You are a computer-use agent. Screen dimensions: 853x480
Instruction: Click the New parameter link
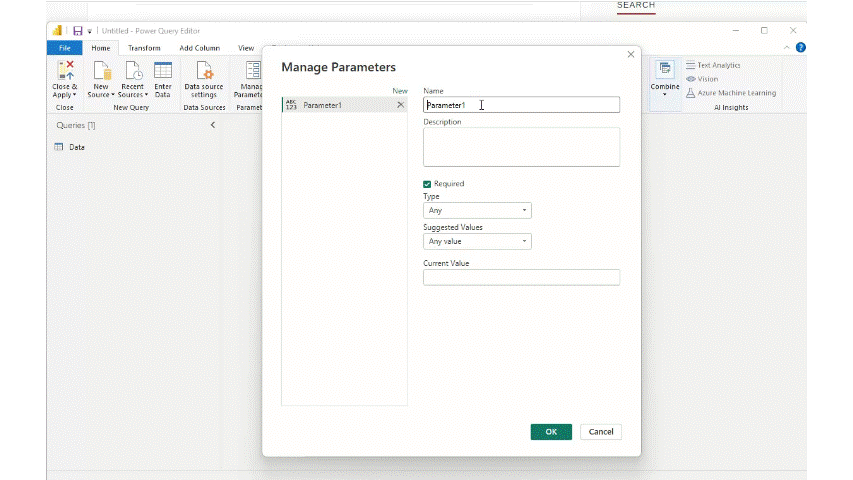399,91
